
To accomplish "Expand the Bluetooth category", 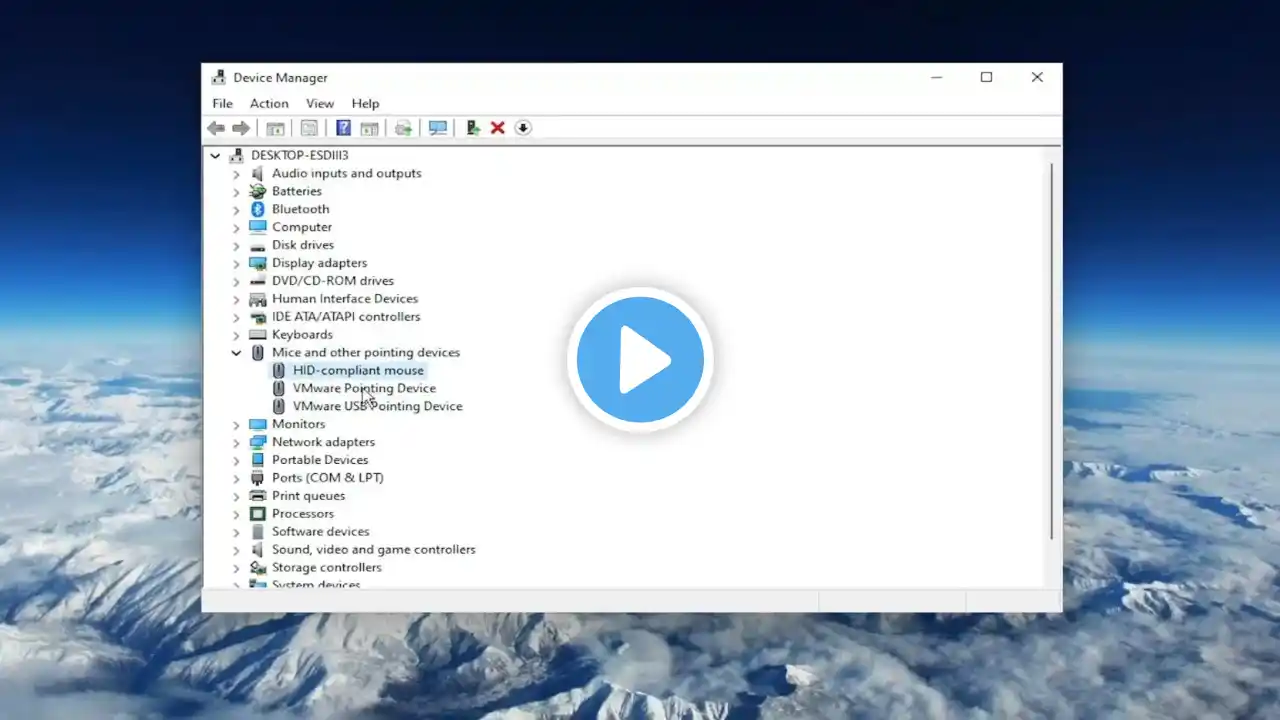I will click(x=236, y=210).
